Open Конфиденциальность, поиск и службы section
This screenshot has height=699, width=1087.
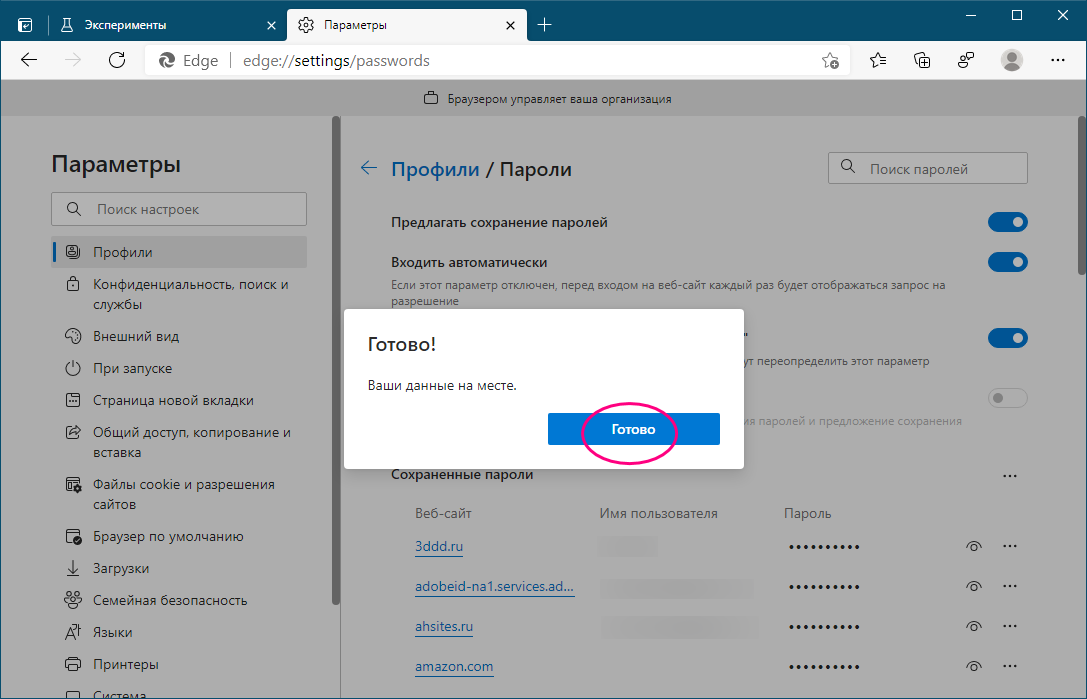coord(180,294)
